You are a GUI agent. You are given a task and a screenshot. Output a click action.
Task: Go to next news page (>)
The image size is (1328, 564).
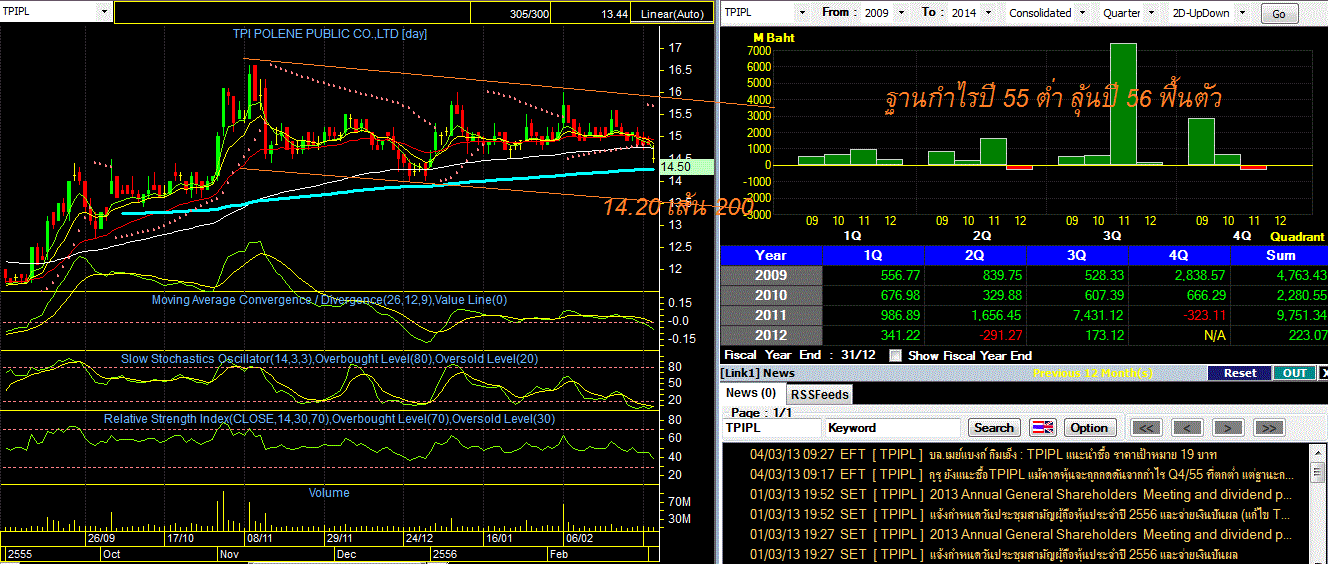(x=1228, y=427)
